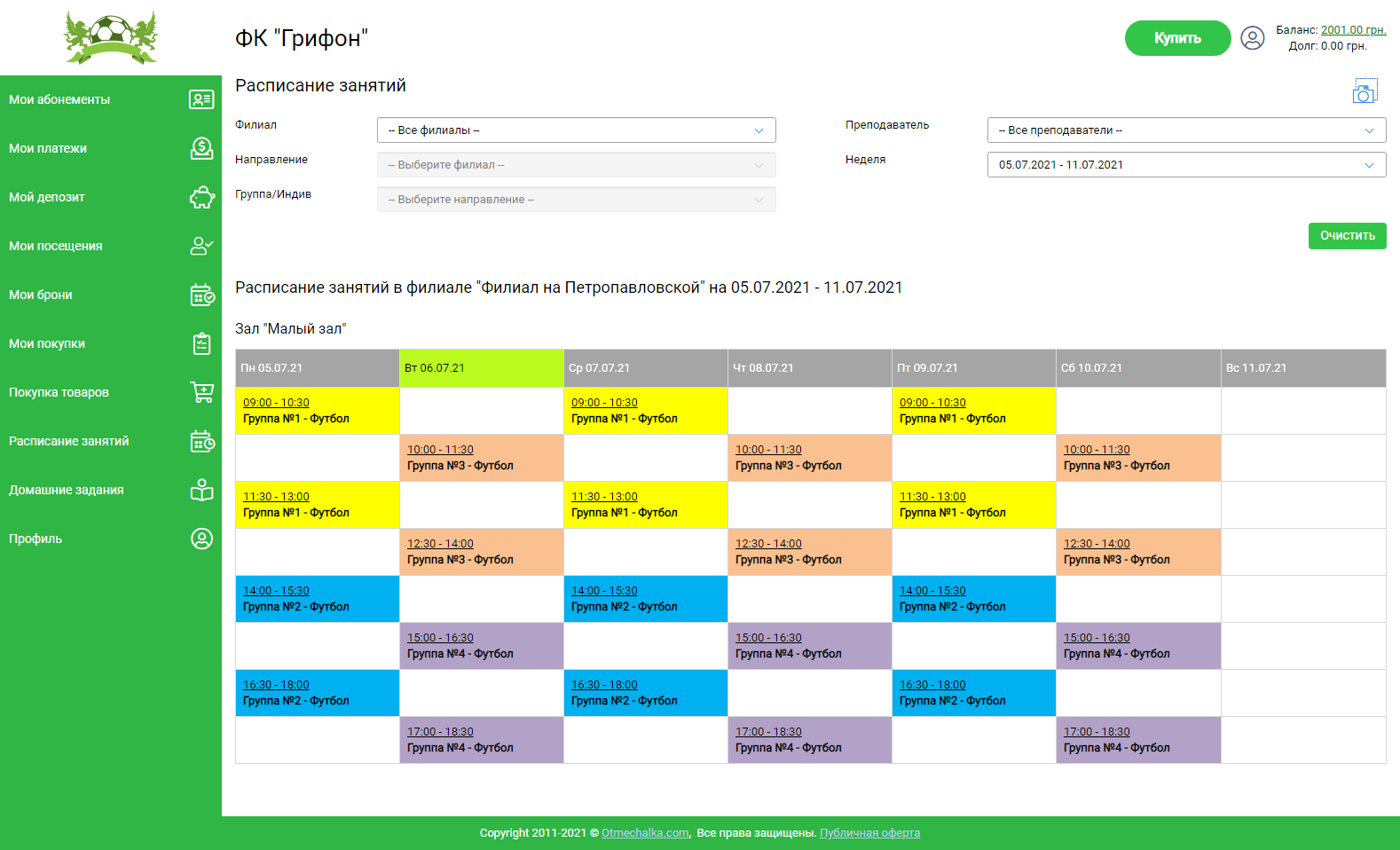Click the book reader icon for Домашние задания
The width and height of the screenshot is (1400, 850).
[201, 490]
